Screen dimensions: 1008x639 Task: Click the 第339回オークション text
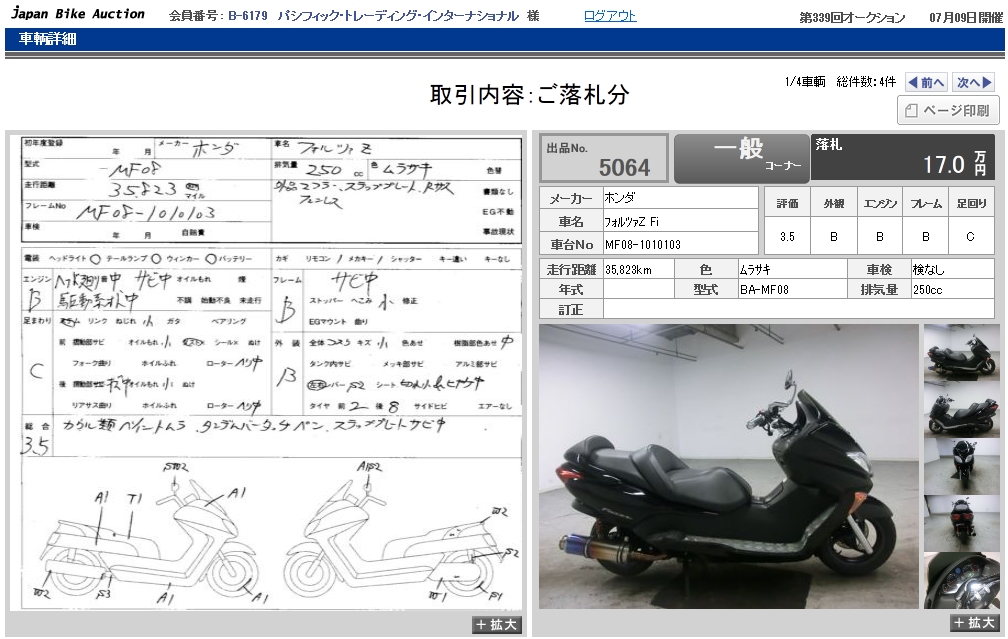pyautogui.click(x=852, y=18)
